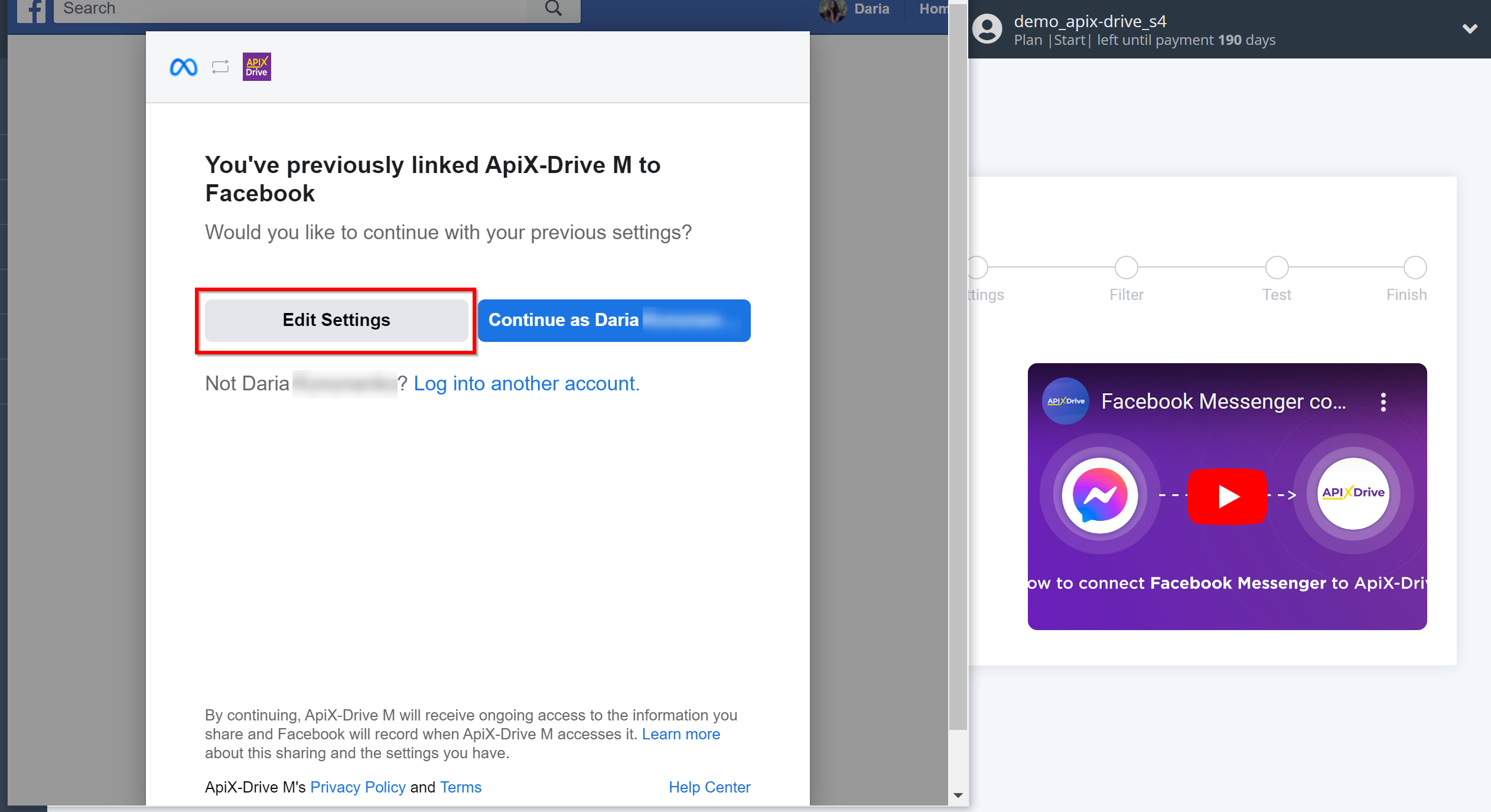Click the scrollbar down arrow
This screenshot has height=812, width=1491.
pos(958,795)
